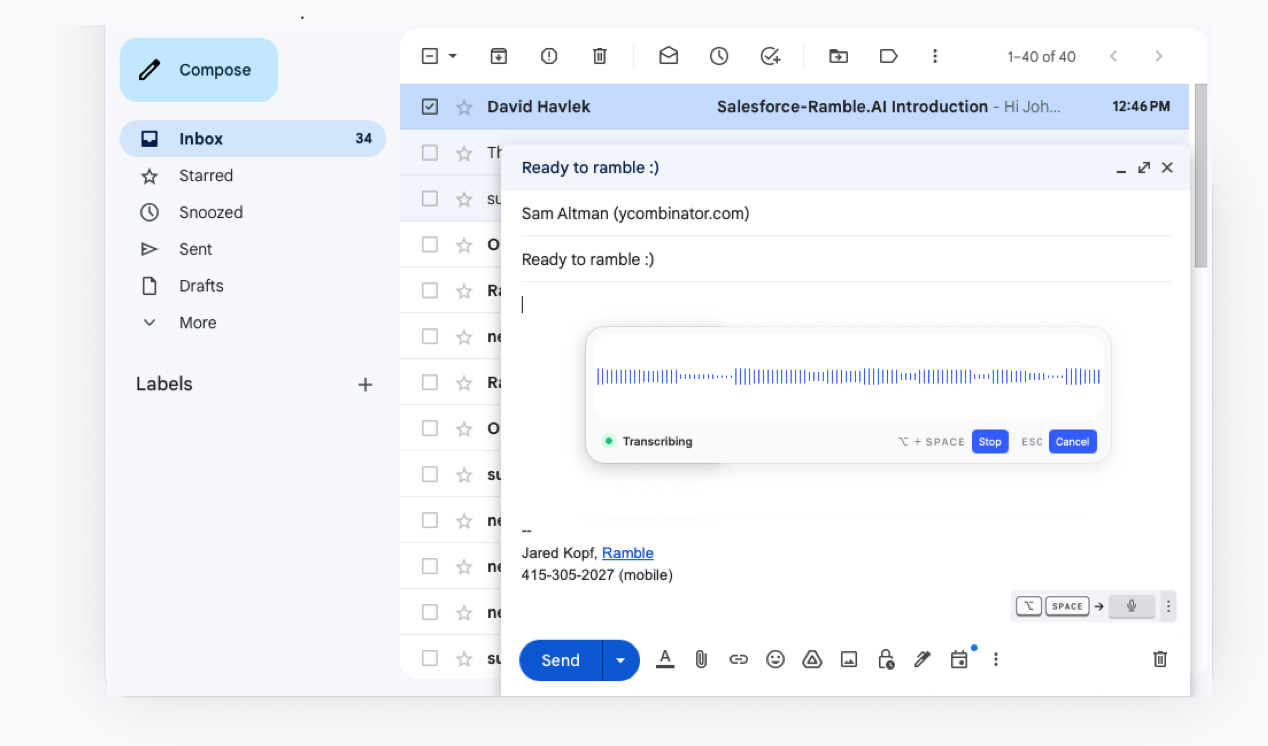Screen dimensions: 1268x746
Task: Star the David Havlek email
Action: 464,107
